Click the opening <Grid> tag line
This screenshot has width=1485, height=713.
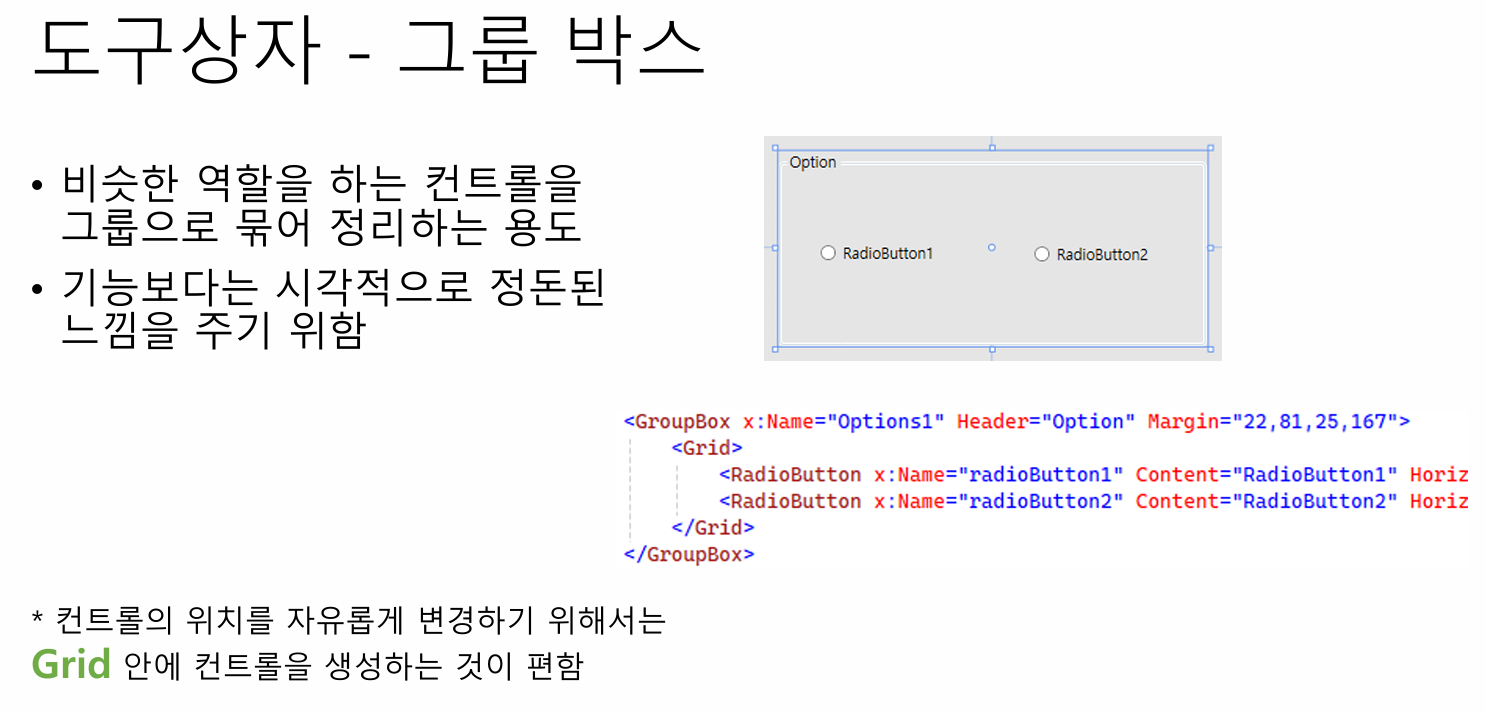[707, 447]
